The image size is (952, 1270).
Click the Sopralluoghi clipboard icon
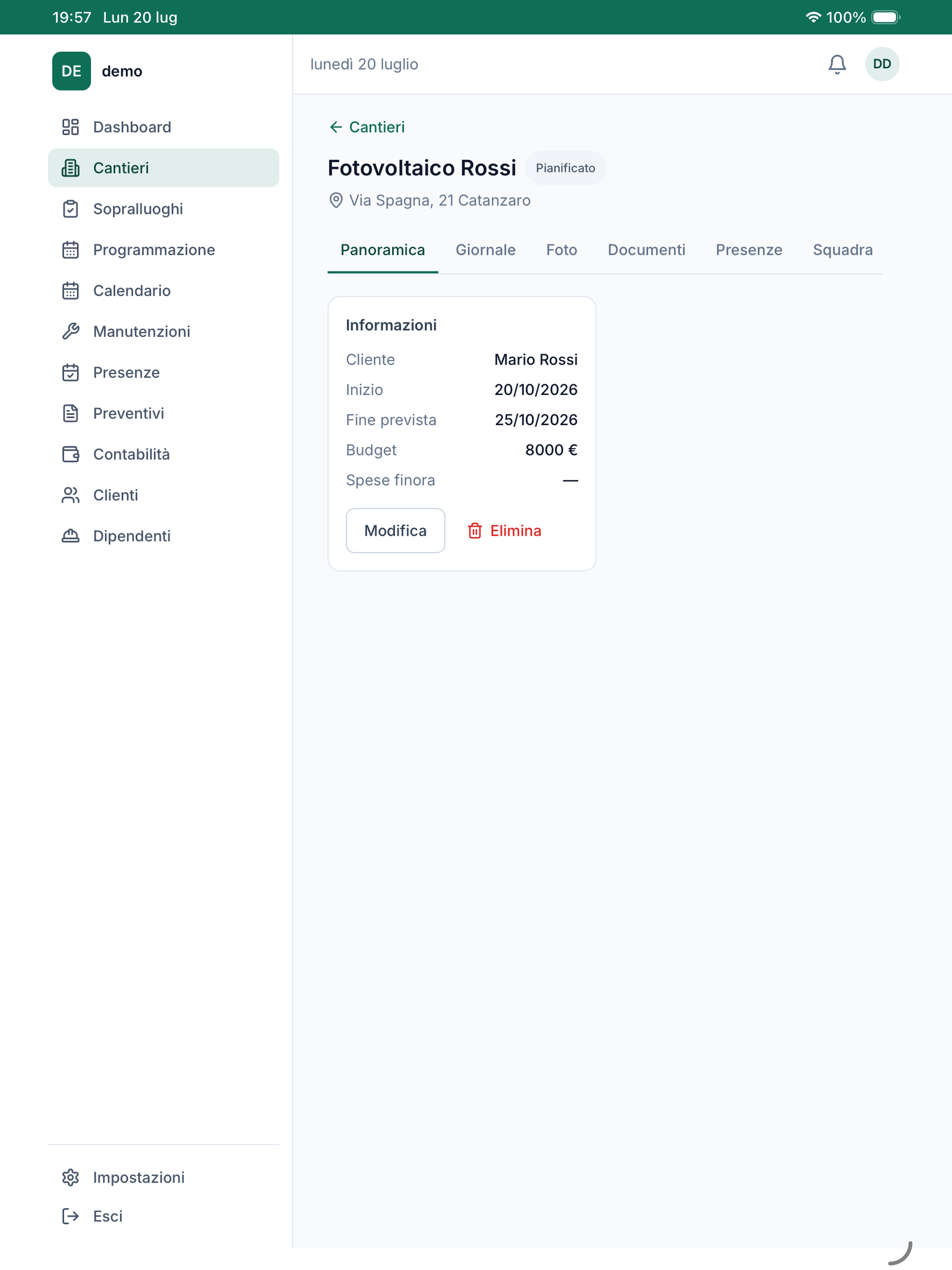click(x=70, y=209)
